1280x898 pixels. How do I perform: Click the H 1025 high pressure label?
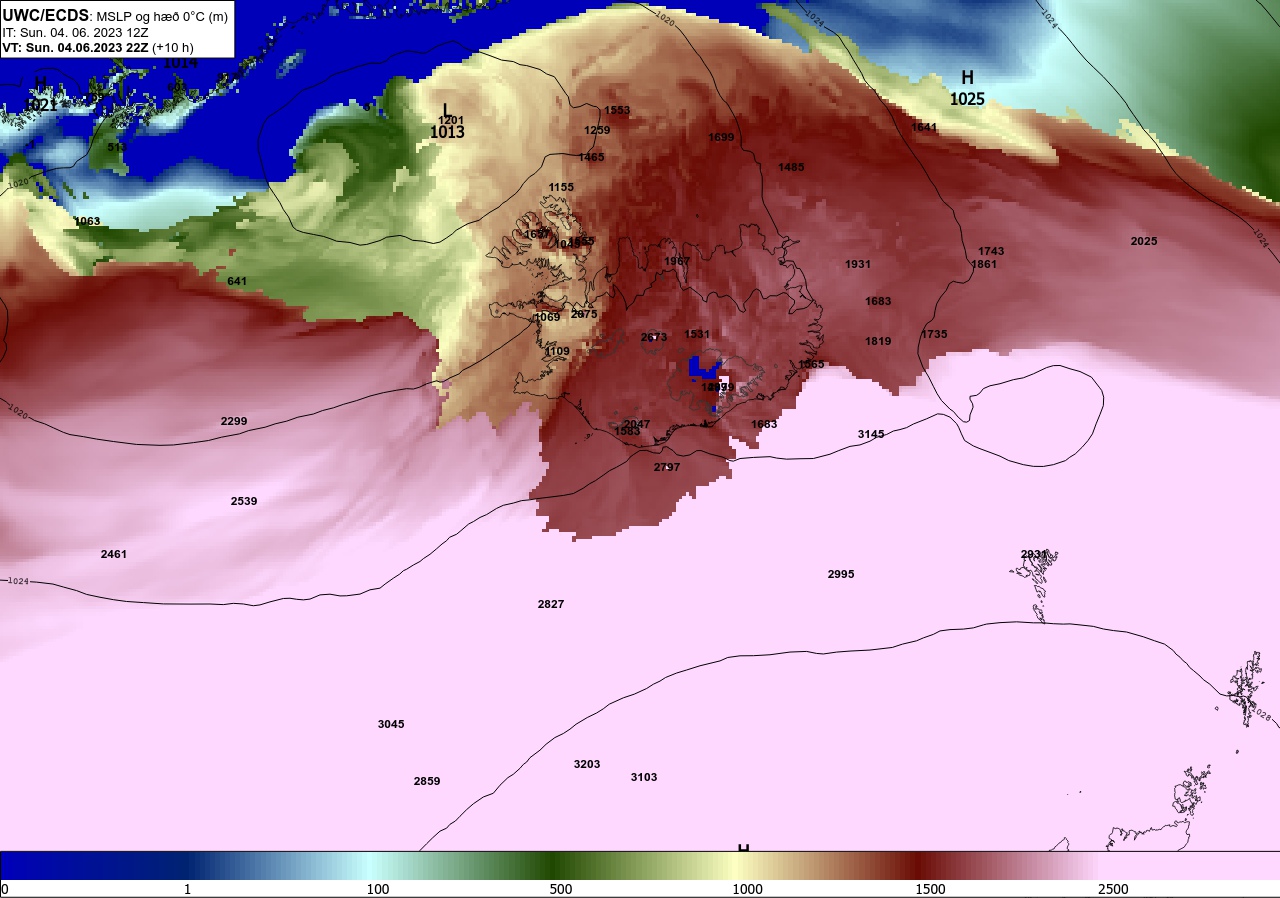pos(967,88)
